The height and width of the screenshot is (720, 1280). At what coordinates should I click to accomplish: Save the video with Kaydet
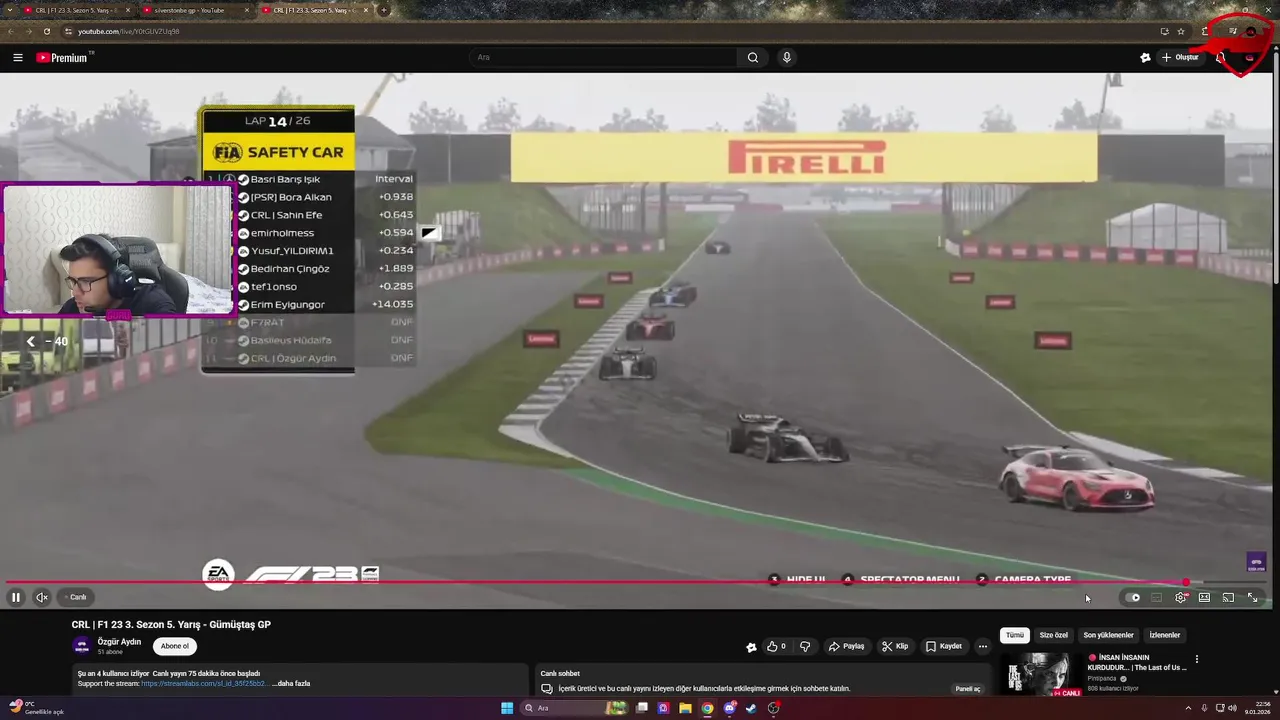(944, 646)
